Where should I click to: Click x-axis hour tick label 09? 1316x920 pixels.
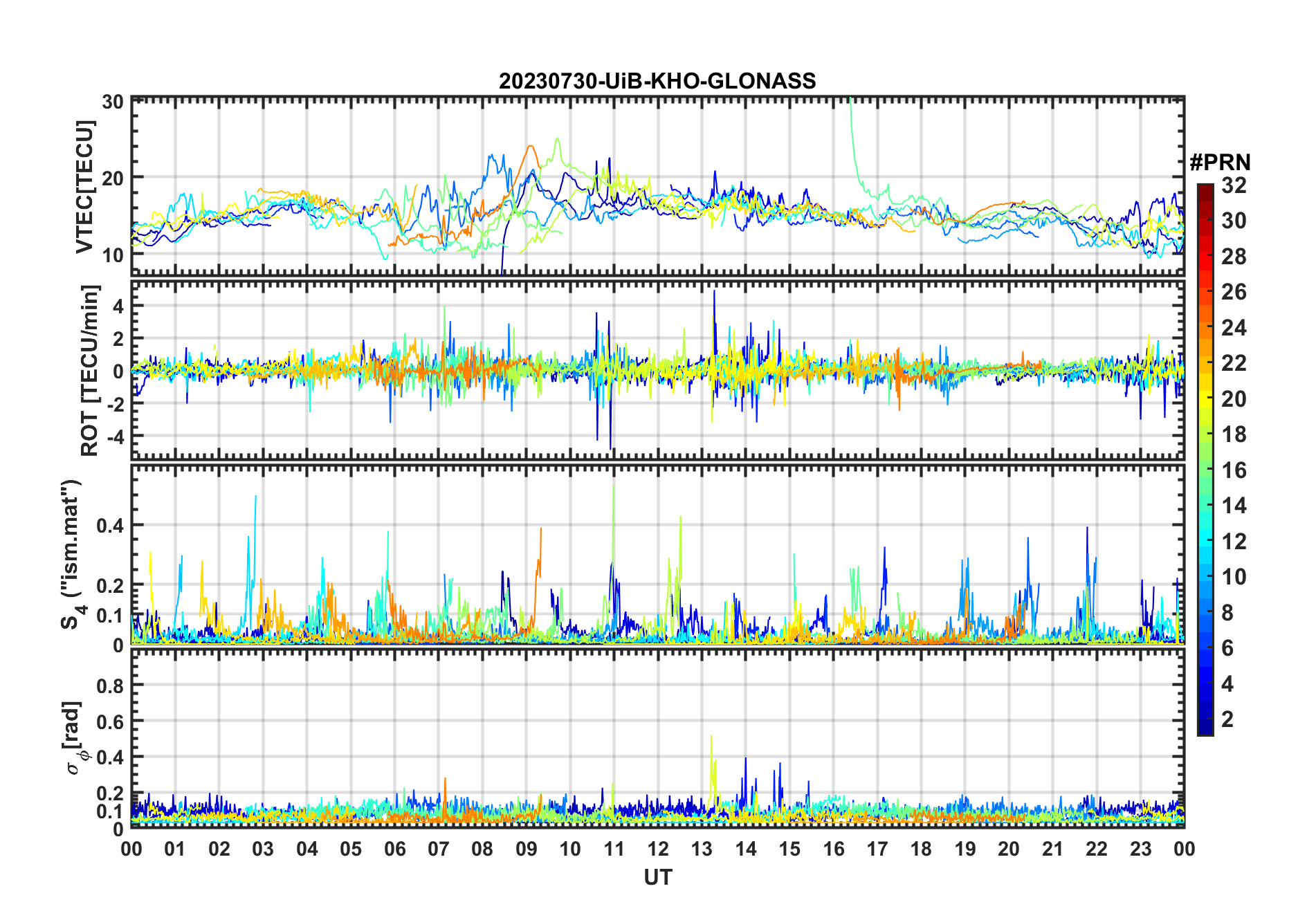[527, 849]
